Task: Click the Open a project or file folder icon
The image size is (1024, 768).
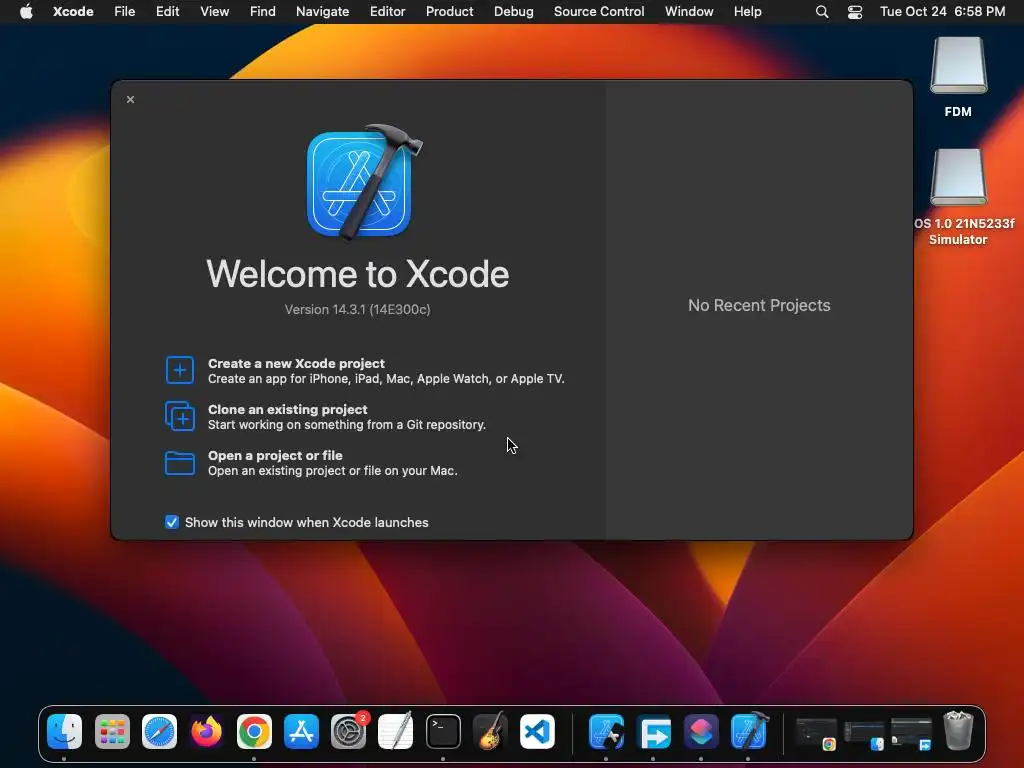Action: (x=180, y=463)
